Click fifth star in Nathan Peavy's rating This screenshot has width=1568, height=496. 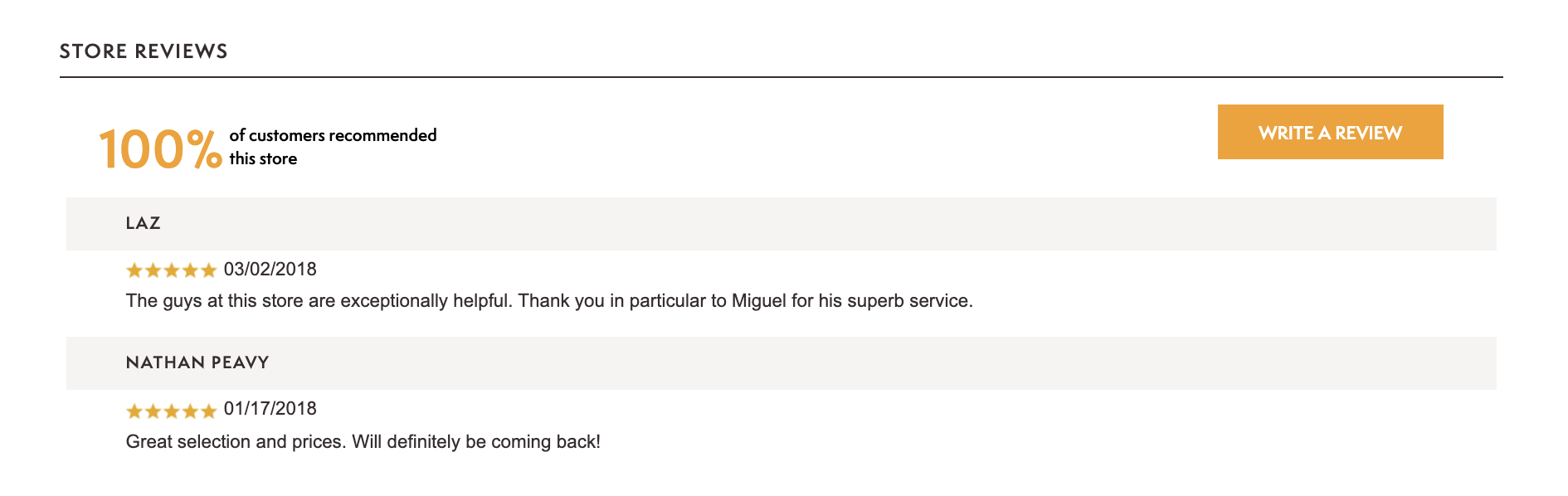tap(208, 411)
